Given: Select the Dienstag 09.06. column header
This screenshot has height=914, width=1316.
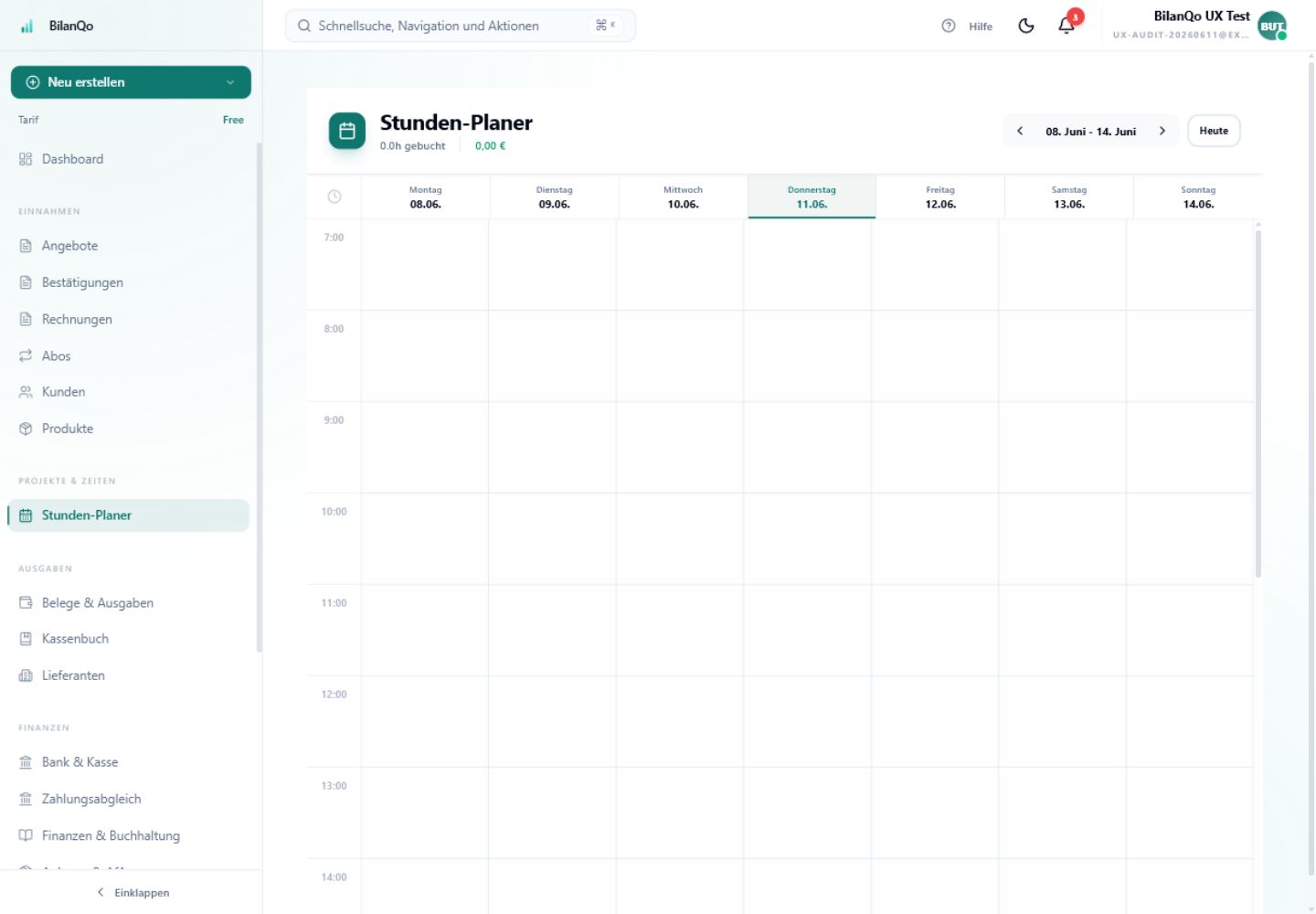Looking at the screenshot, I should coord(555,197).
